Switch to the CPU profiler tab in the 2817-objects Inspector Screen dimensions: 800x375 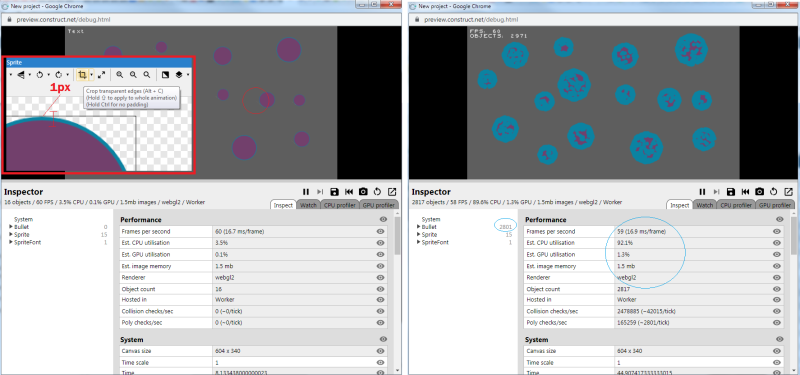[736, 205]
